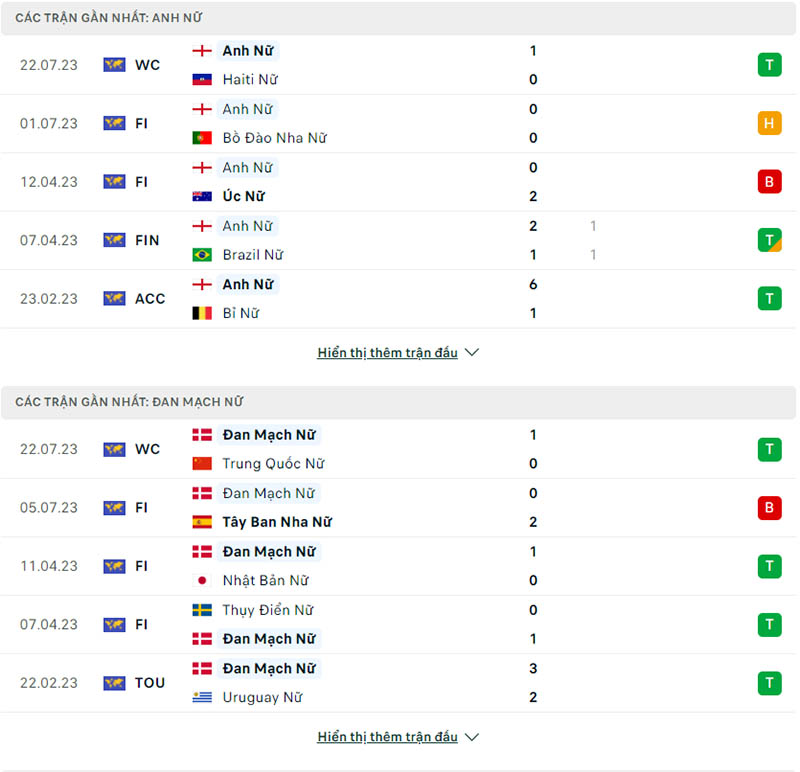Expand more matches under Đan Mạch Nữ section
Image resolution: width=800 pixels, height=772 pixels.
(x=398, y=737)
